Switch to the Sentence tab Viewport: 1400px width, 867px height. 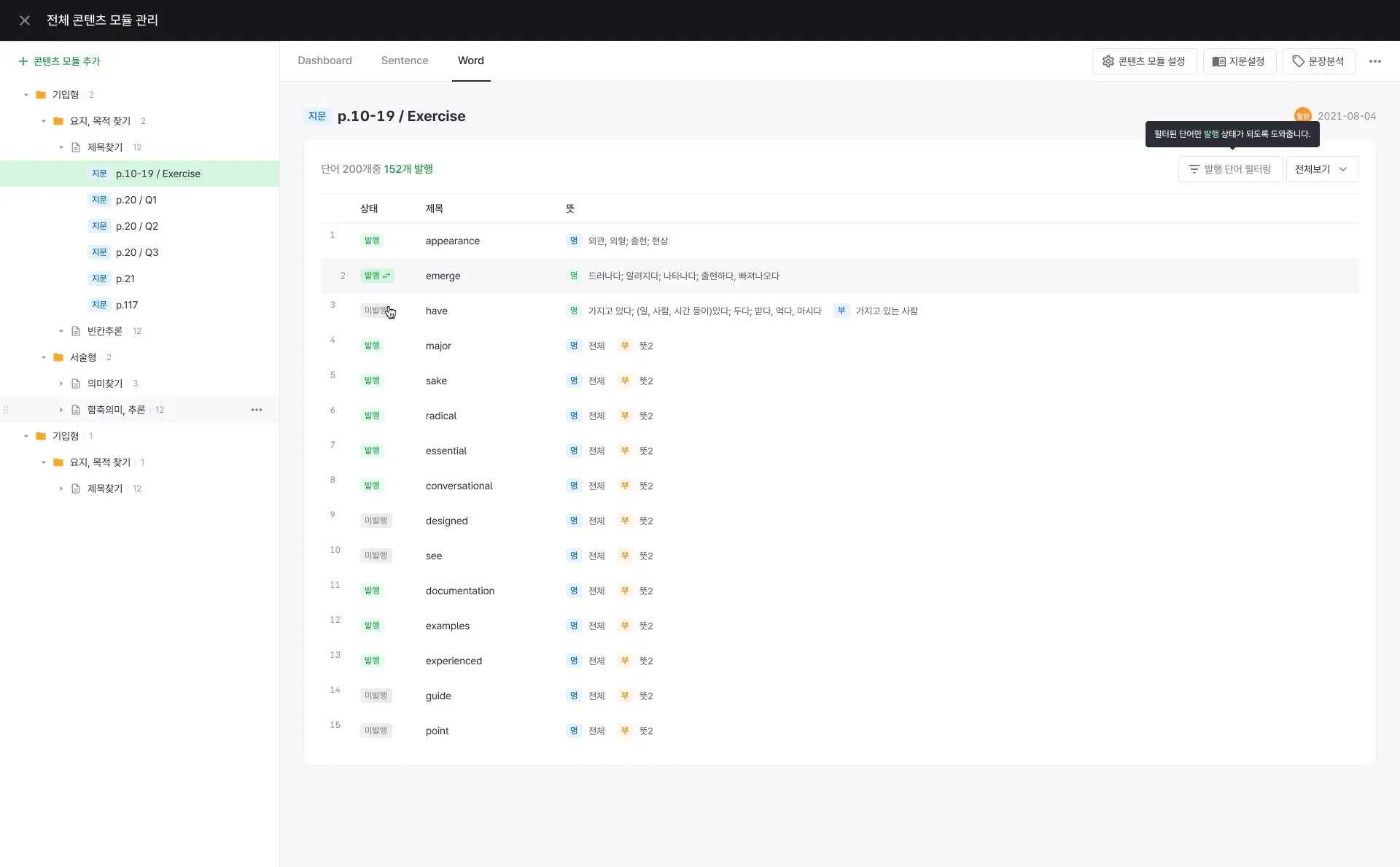tap(404, 61)
